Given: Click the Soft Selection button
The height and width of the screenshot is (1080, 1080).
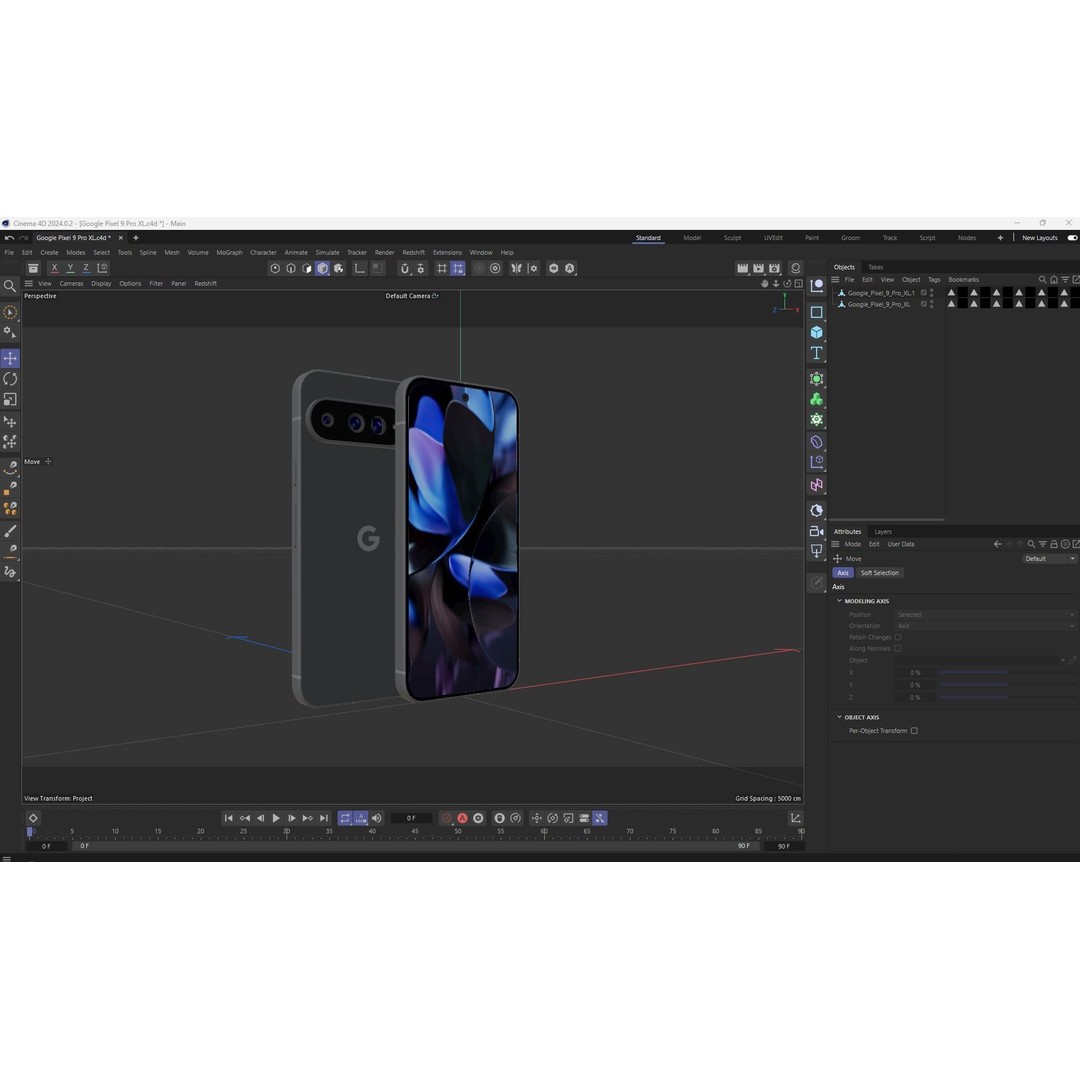Looking at the screenshot, I should [x=880, y=573].
